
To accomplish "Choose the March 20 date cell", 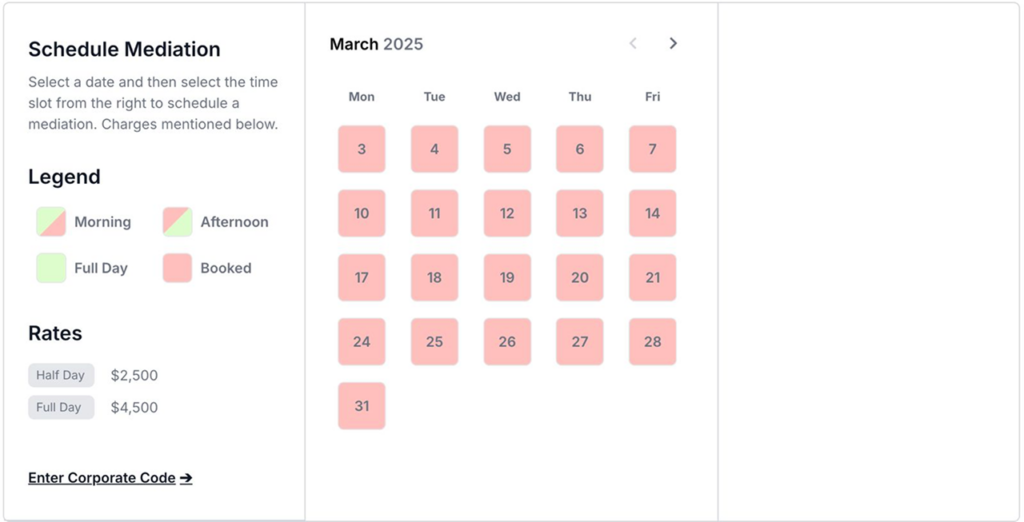I will tap(580, 277).
